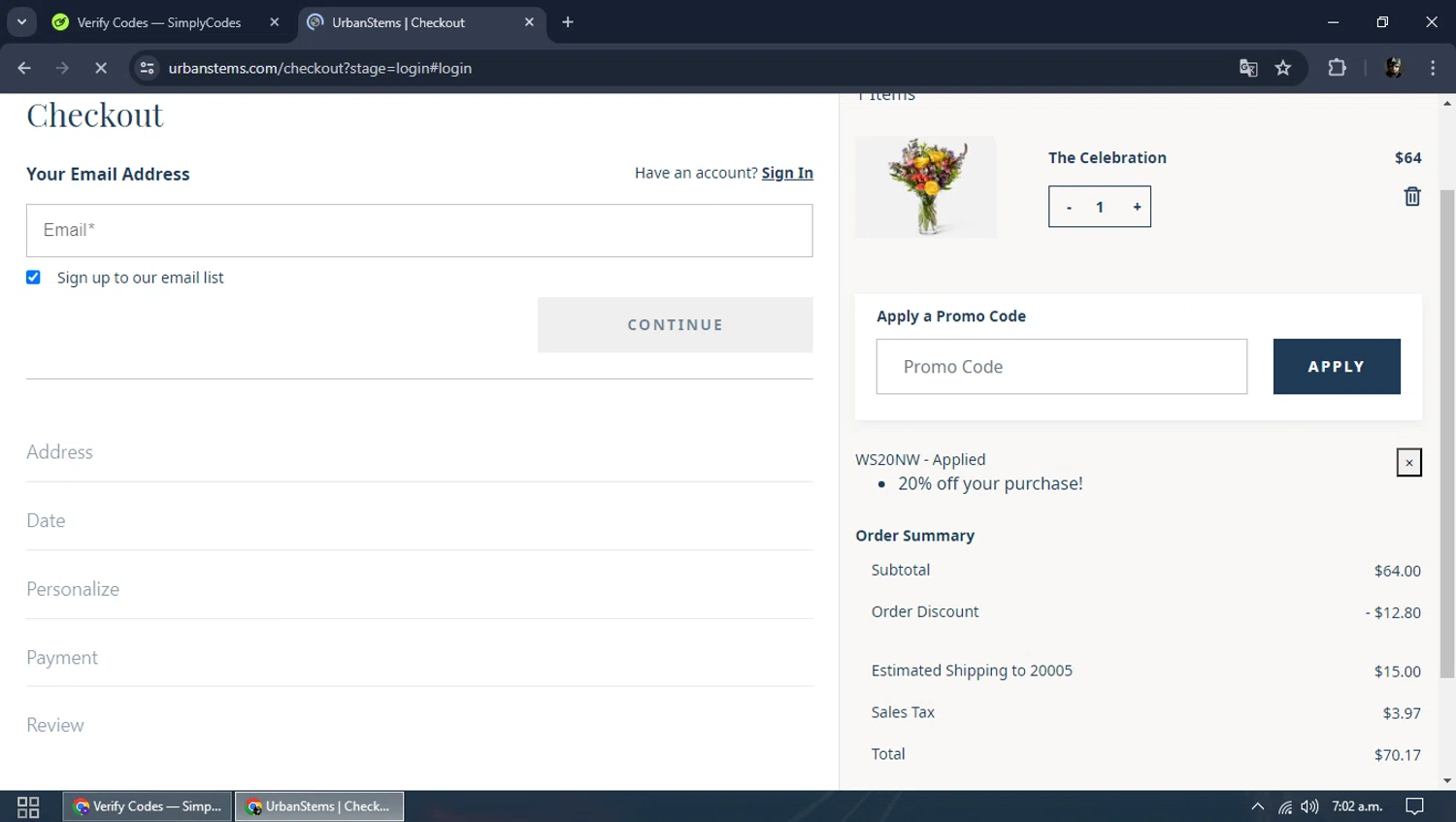The image size is (1456, 822).
Task: Switch to Verify Codes taskbar window
Action: (148, 806)
